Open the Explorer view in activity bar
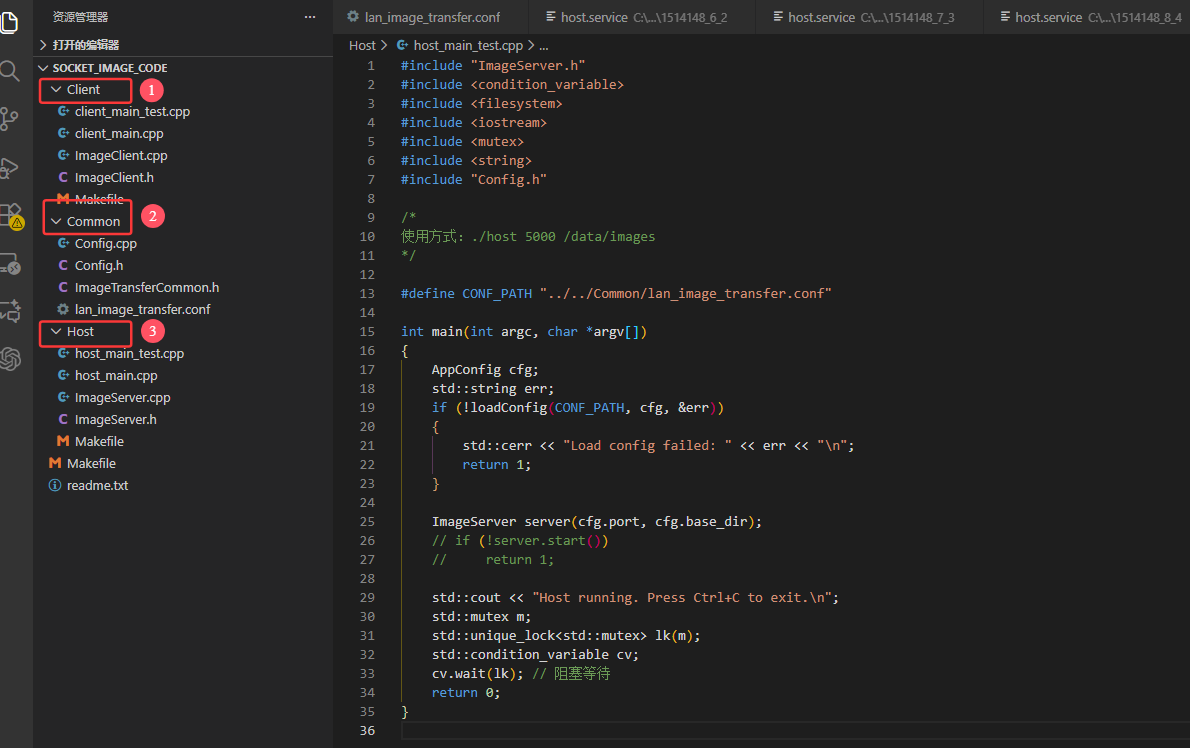 [x=9, y=23]
